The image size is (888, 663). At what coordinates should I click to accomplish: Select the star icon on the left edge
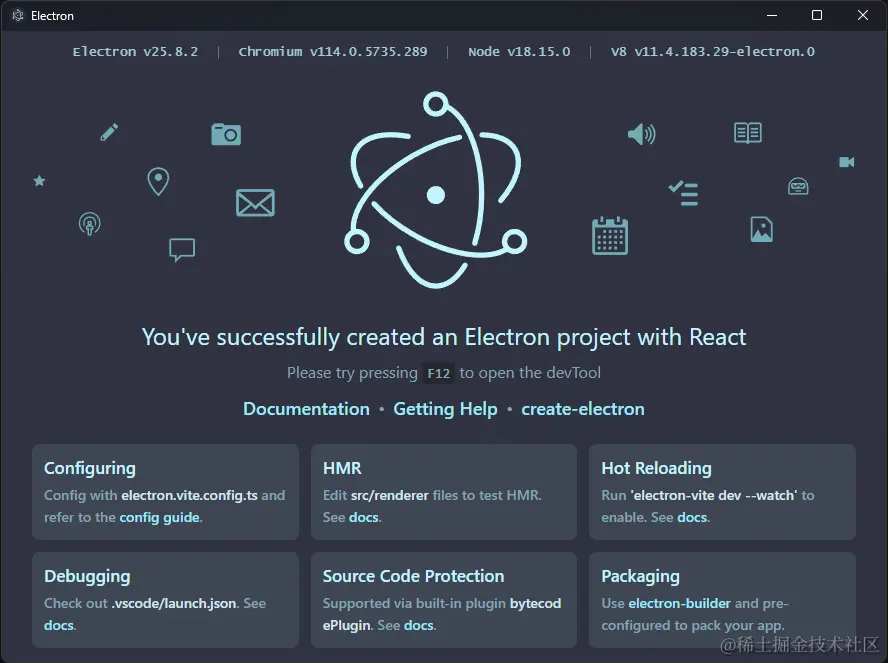pos(39,181)
